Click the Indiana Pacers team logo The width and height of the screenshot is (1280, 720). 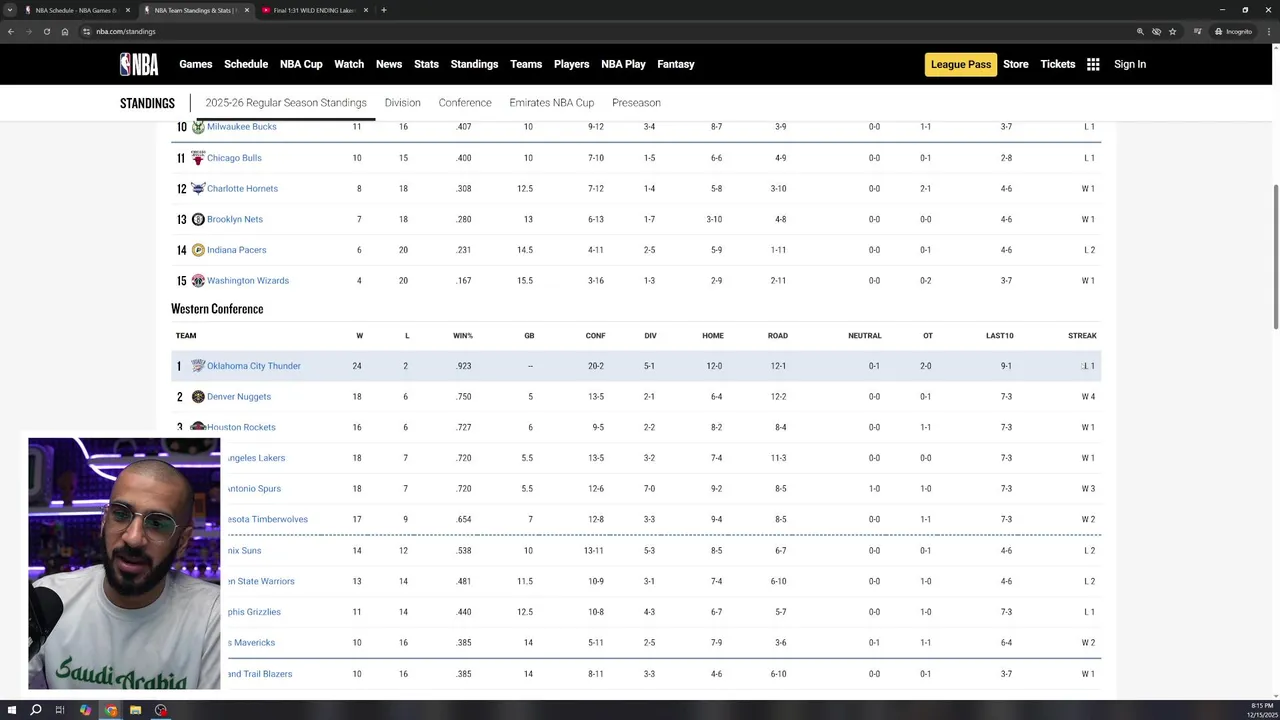(x=198, y=250)
